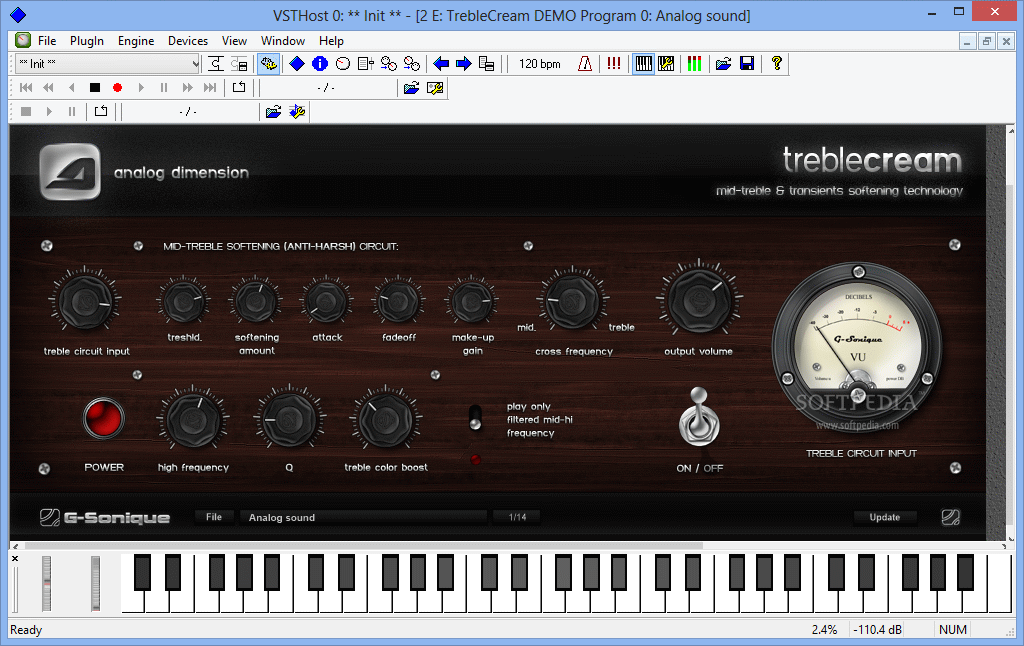Click the document-with-slider parameters icon

[366, 63]
